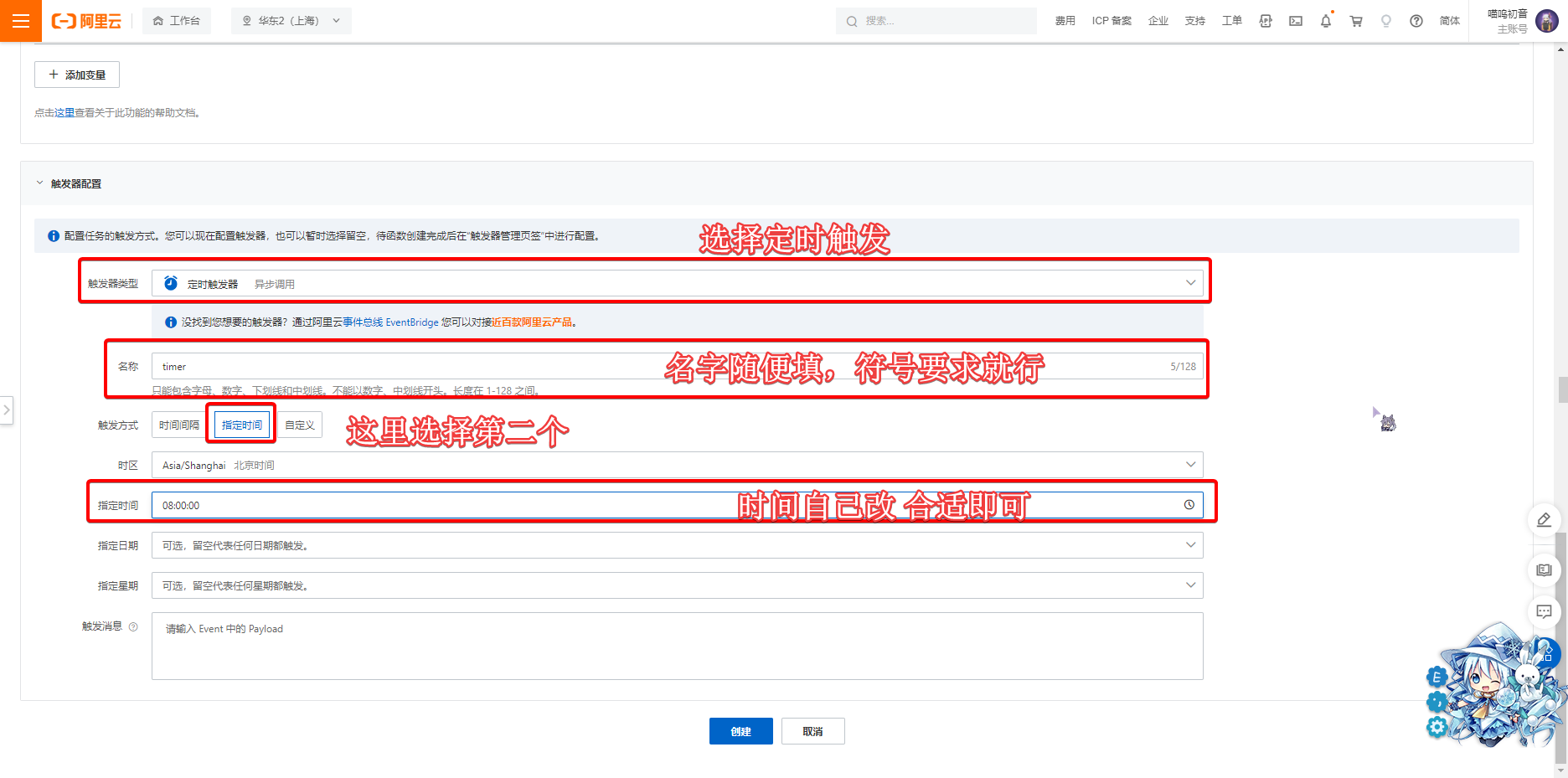Open the 工作台 menu item
Viewport: 1568px width, 778px height.
coord(177,21)
